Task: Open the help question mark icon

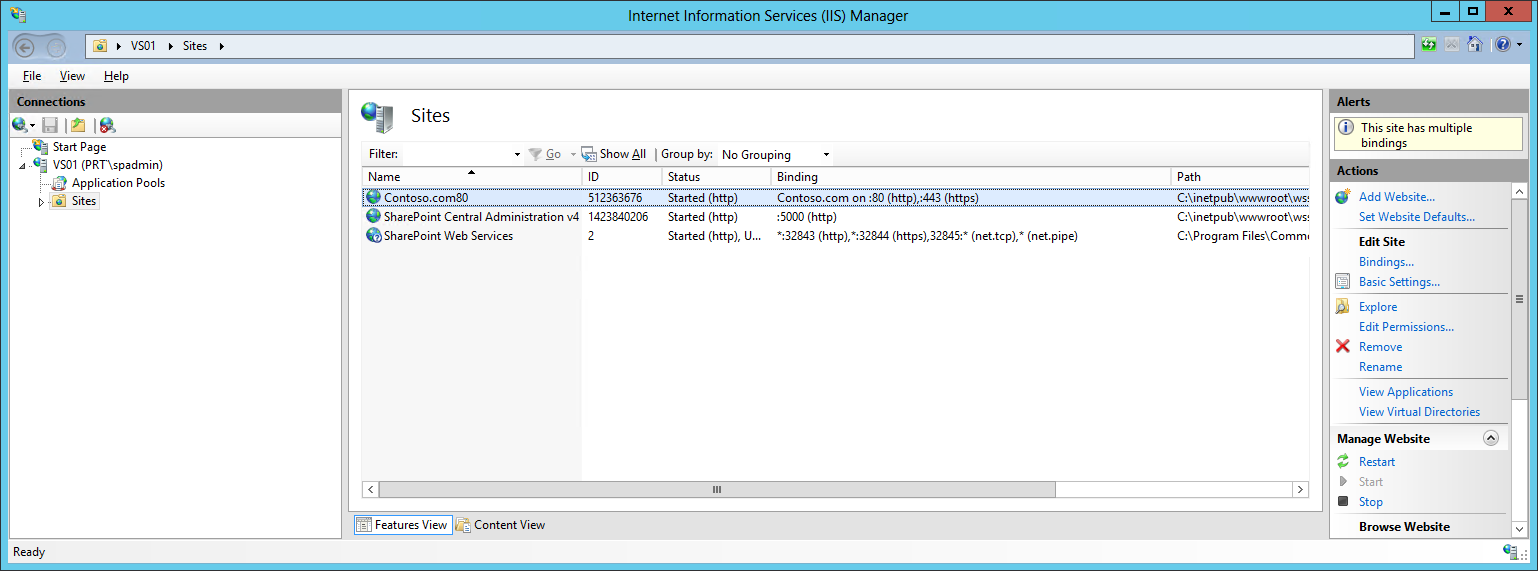Action: point(1502,45)
